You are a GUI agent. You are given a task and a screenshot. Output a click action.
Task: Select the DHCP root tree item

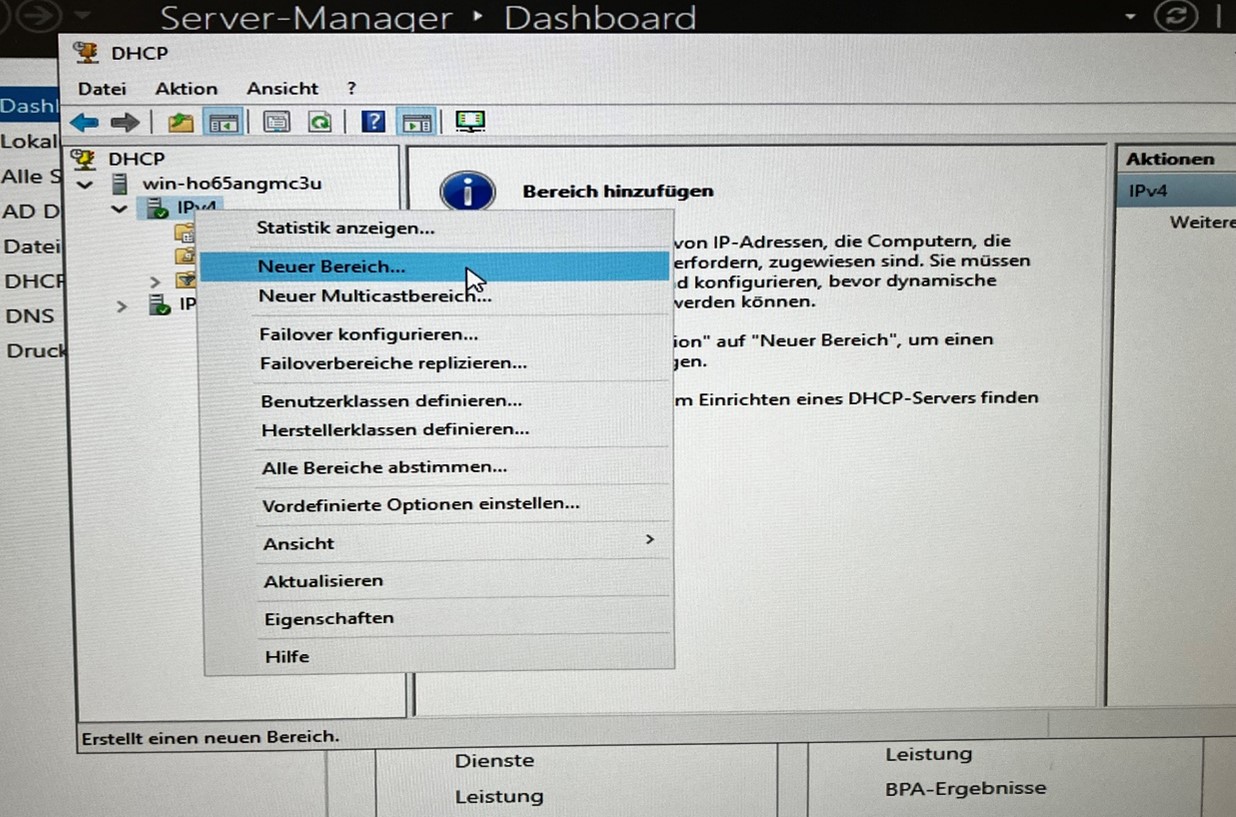pos(136,158)
